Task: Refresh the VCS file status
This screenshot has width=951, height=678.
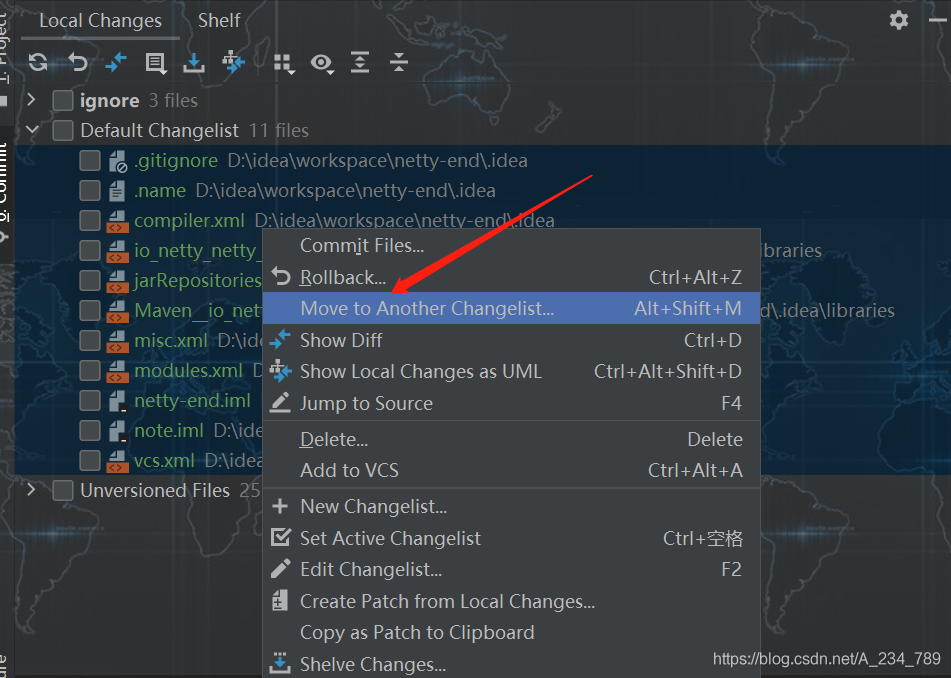Action: click(38, 62)
